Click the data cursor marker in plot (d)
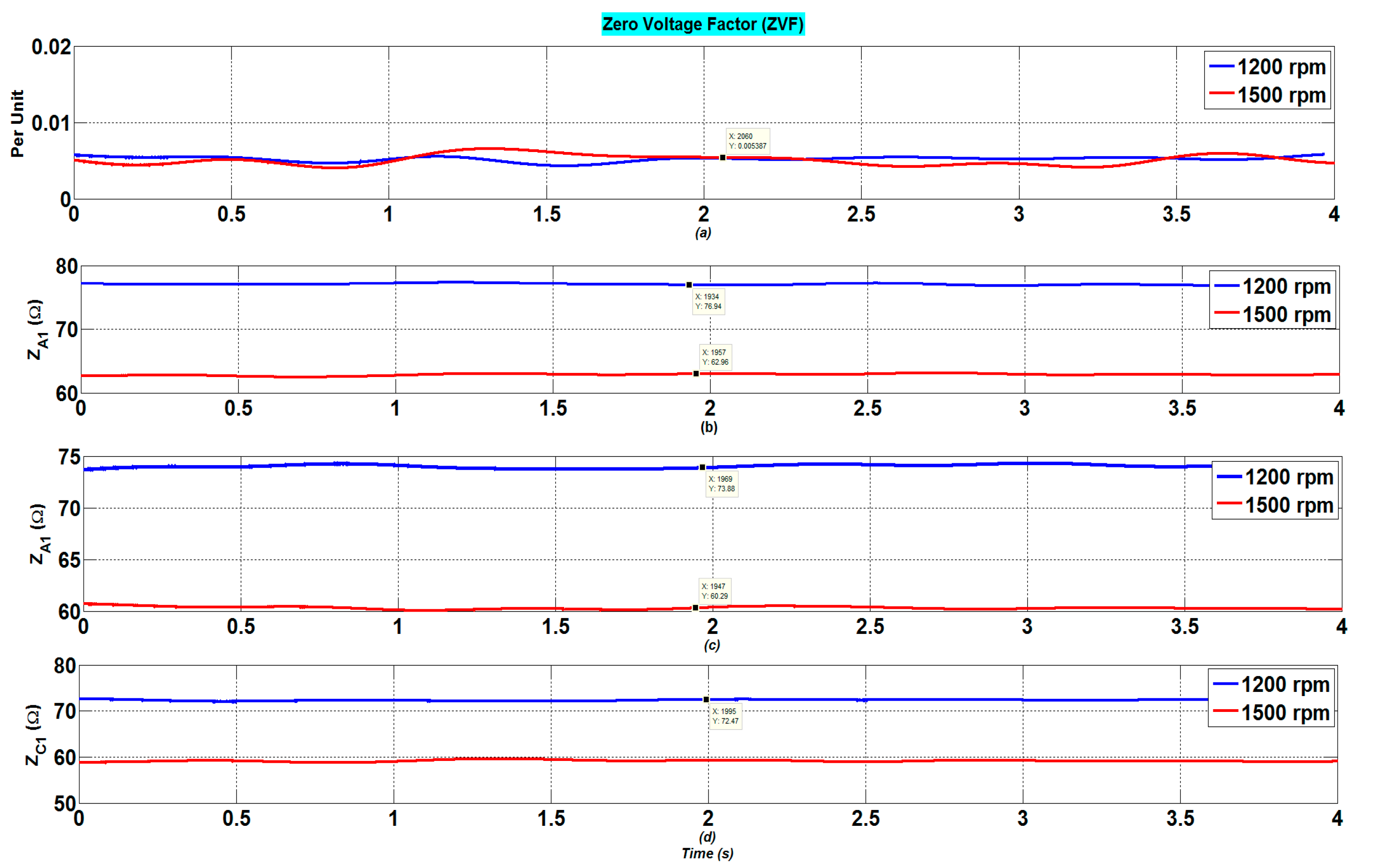This screenshot has width=1378, height=868. pyautogui.click(x=706, y=700)
